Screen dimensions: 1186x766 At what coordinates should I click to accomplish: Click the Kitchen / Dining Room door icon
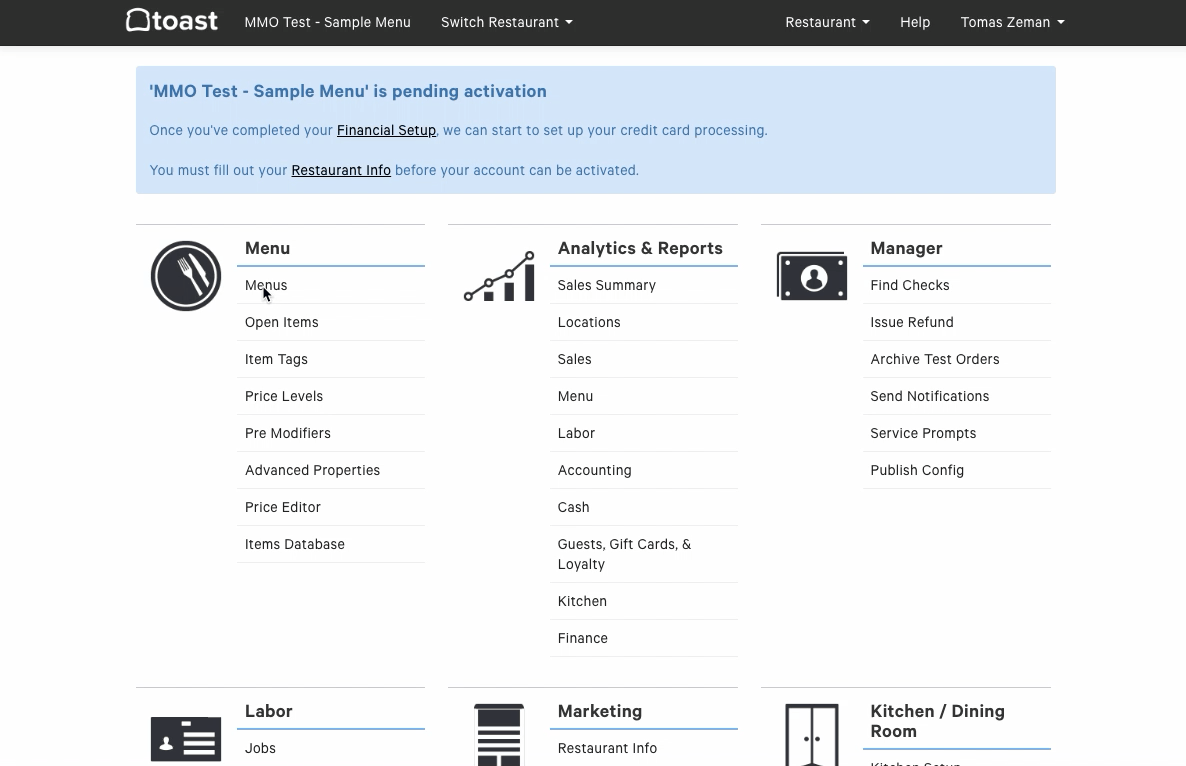[812, 734]
